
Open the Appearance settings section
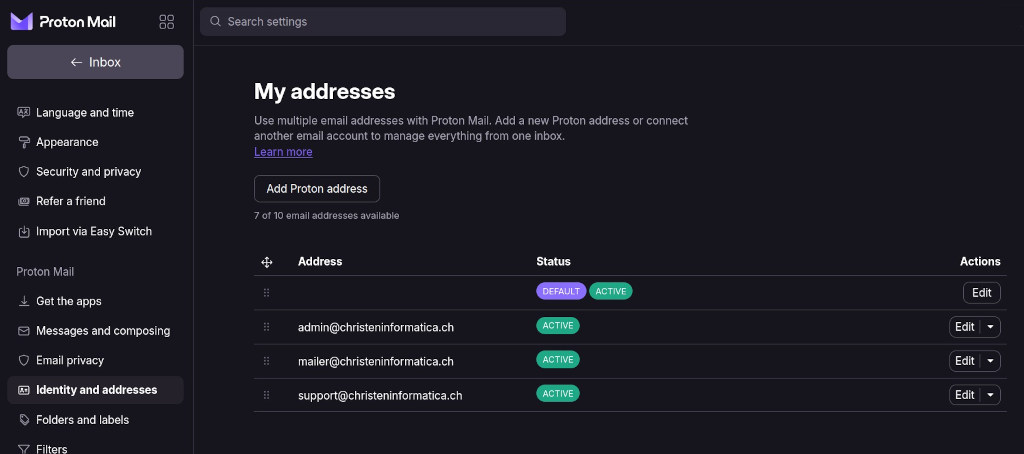(x=67, y=142)
